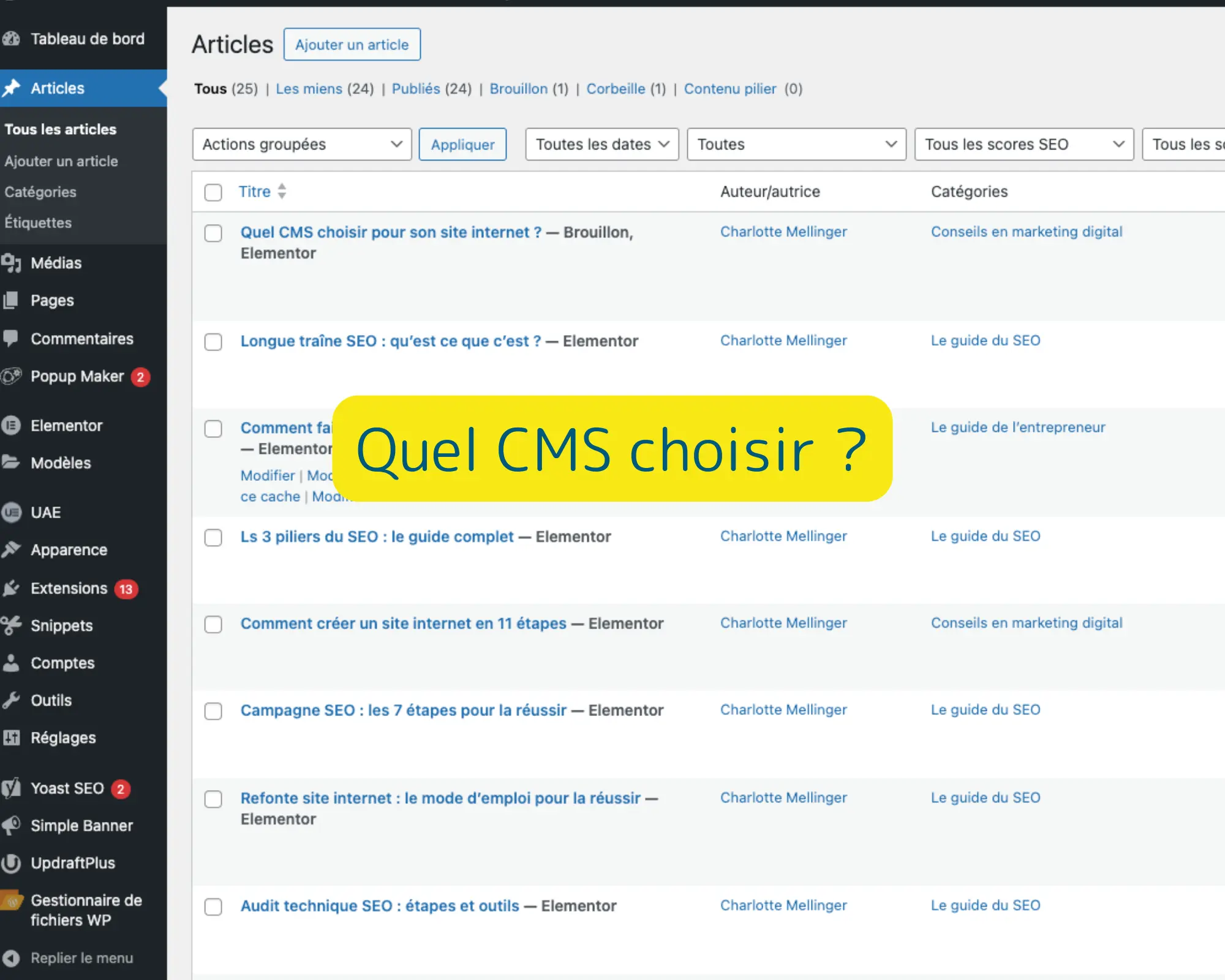This screenshot has width=1225, height=980.
Task: Select Tous les articles in sidebar menu
Action: pos(60,129)
